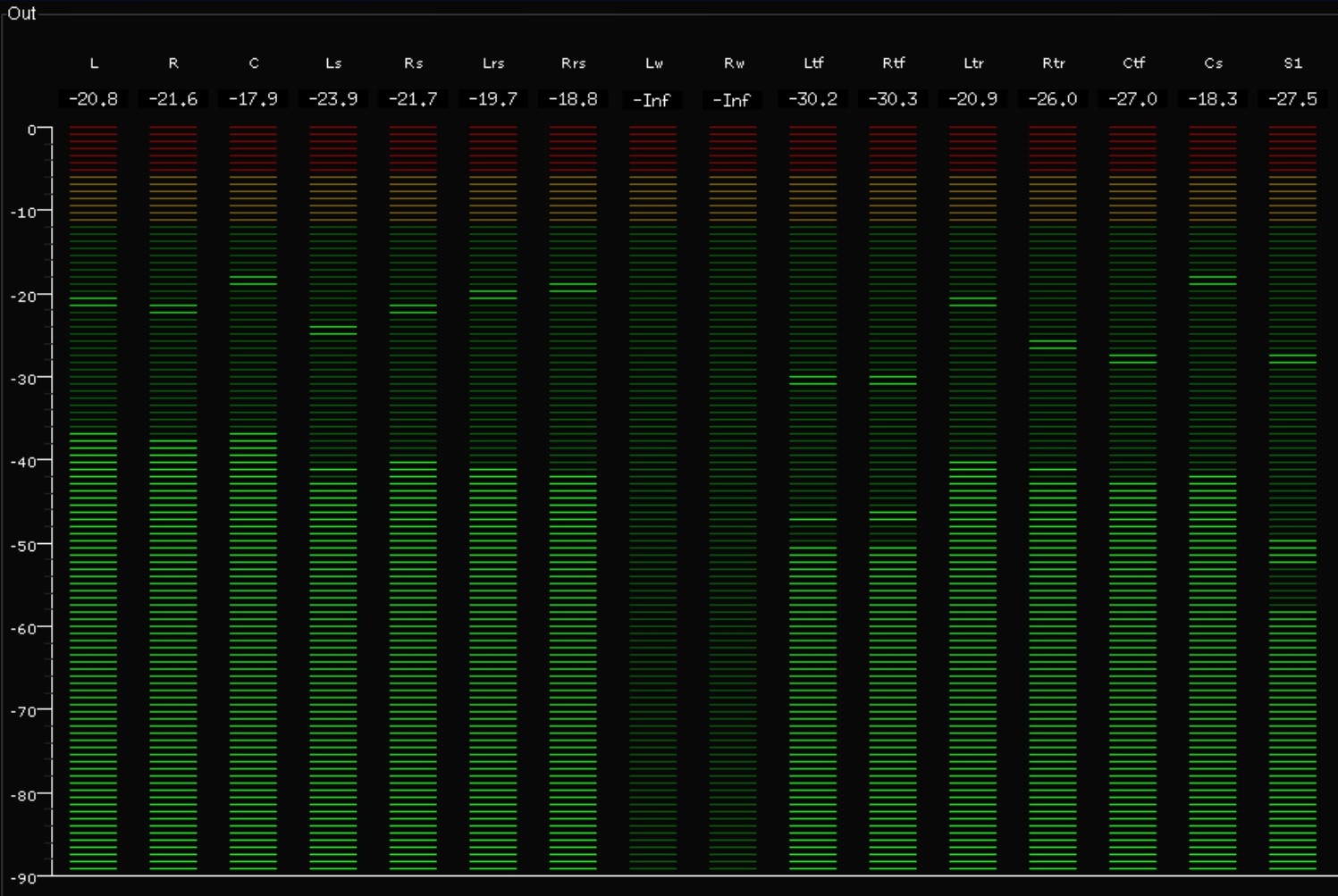Click the L channel peak readout -20.8
The image size is (1338, 896).
click(x=93, y=99)
